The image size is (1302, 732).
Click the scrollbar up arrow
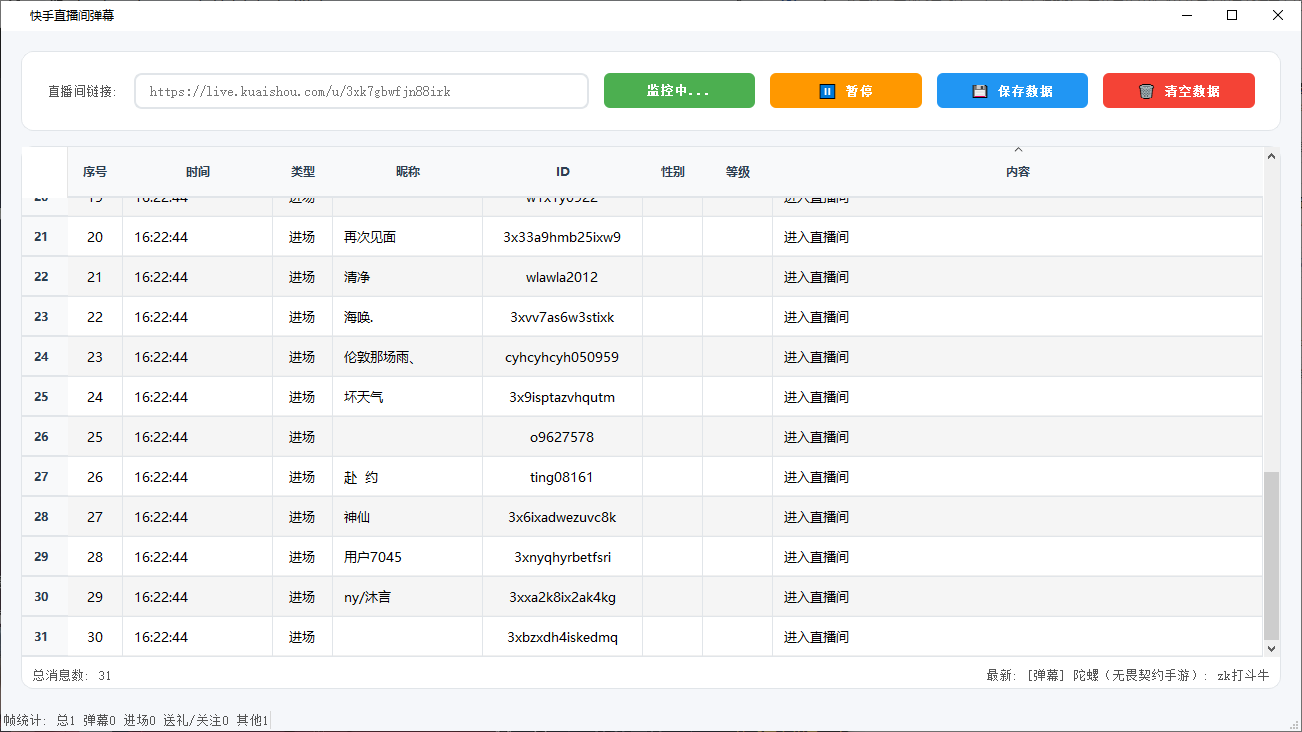(1272, 156)
